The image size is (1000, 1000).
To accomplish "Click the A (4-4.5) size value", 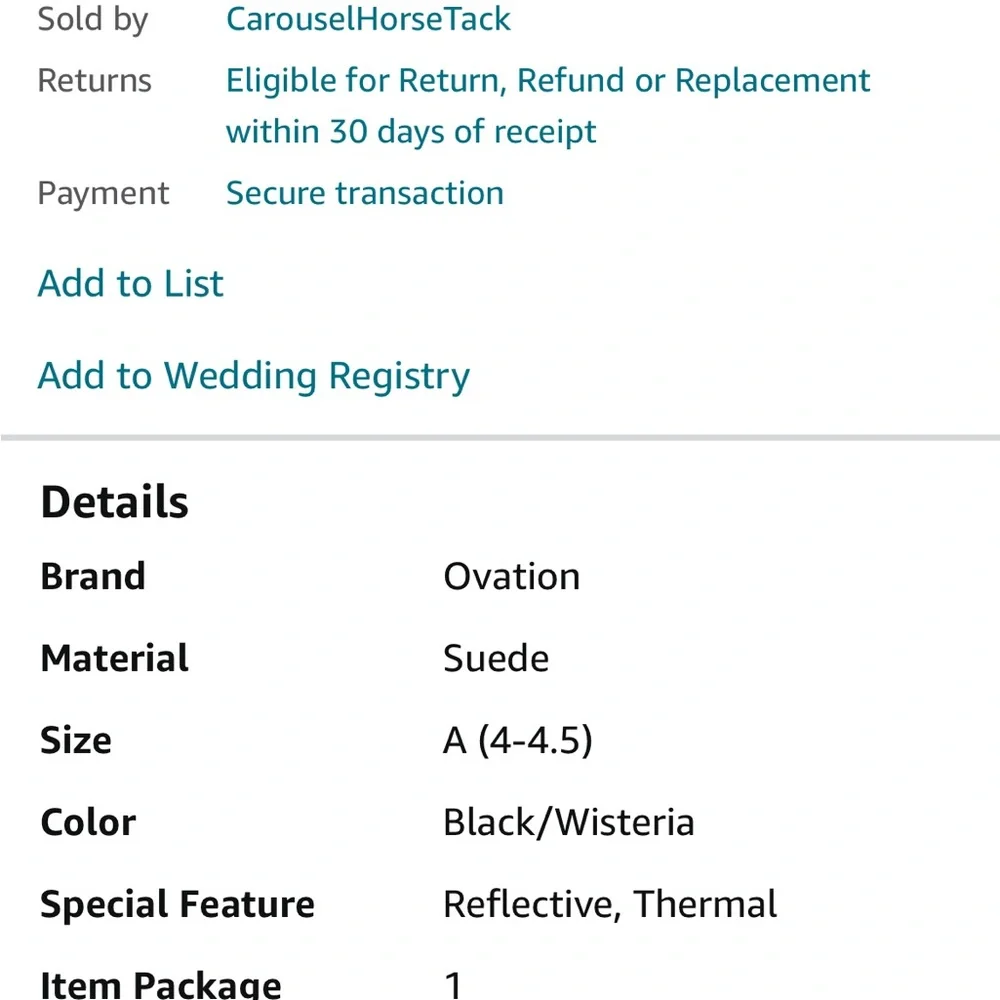I will click(518, 740).
